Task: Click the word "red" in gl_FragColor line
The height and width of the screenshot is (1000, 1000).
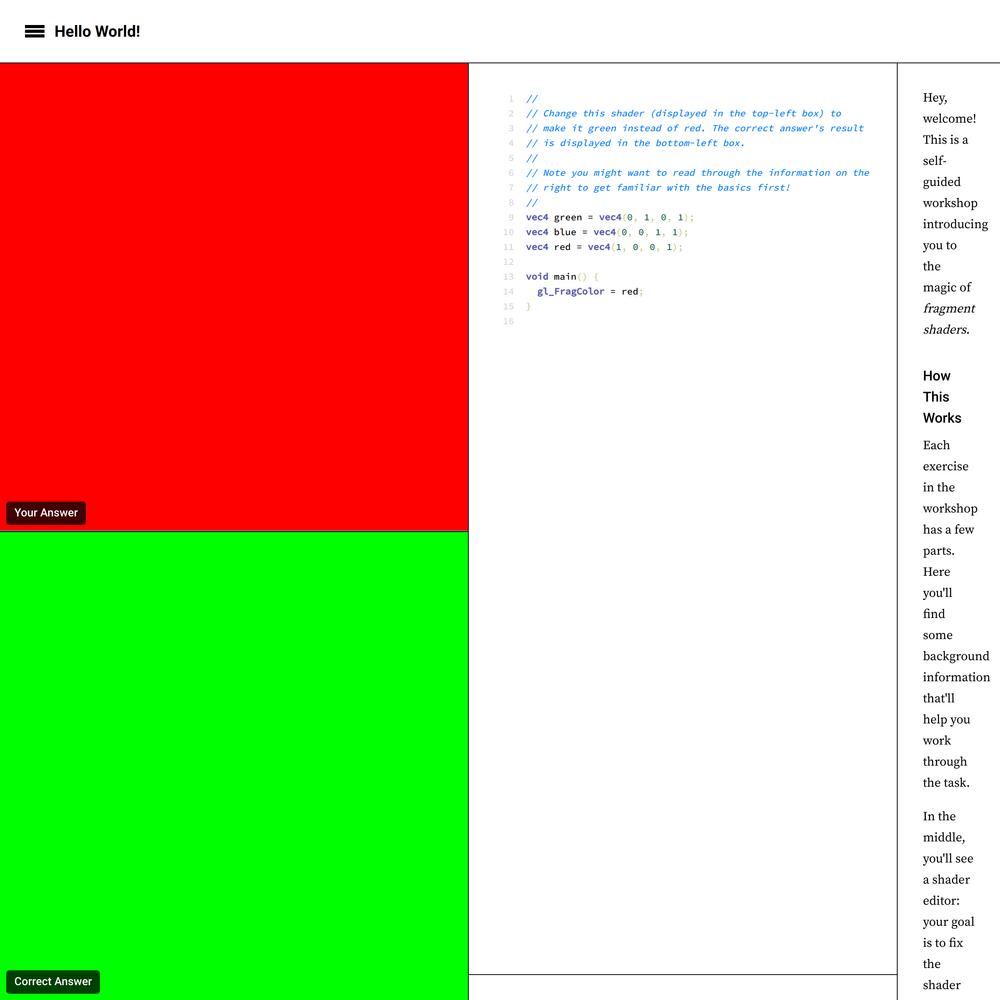Action: [629, 291]
